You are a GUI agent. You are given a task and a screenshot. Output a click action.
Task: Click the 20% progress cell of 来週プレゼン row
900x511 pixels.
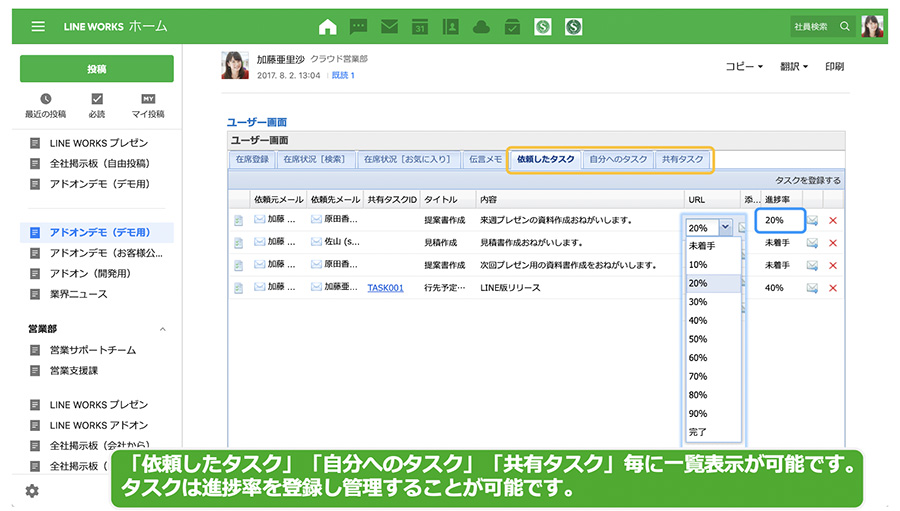(x=780, y=220)
